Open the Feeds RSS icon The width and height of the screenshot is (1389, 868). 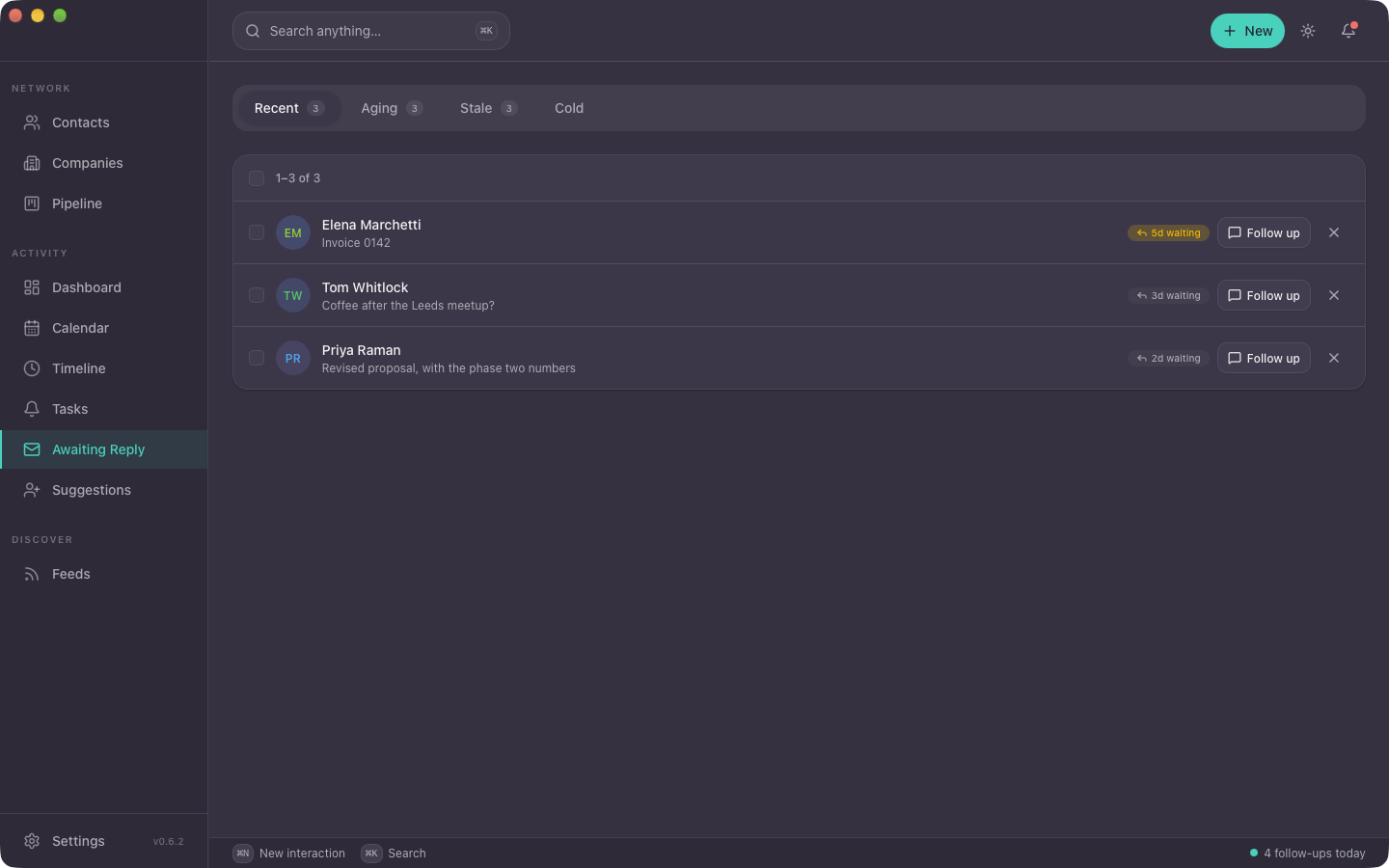pyautogui.click(x=32, y=574)
